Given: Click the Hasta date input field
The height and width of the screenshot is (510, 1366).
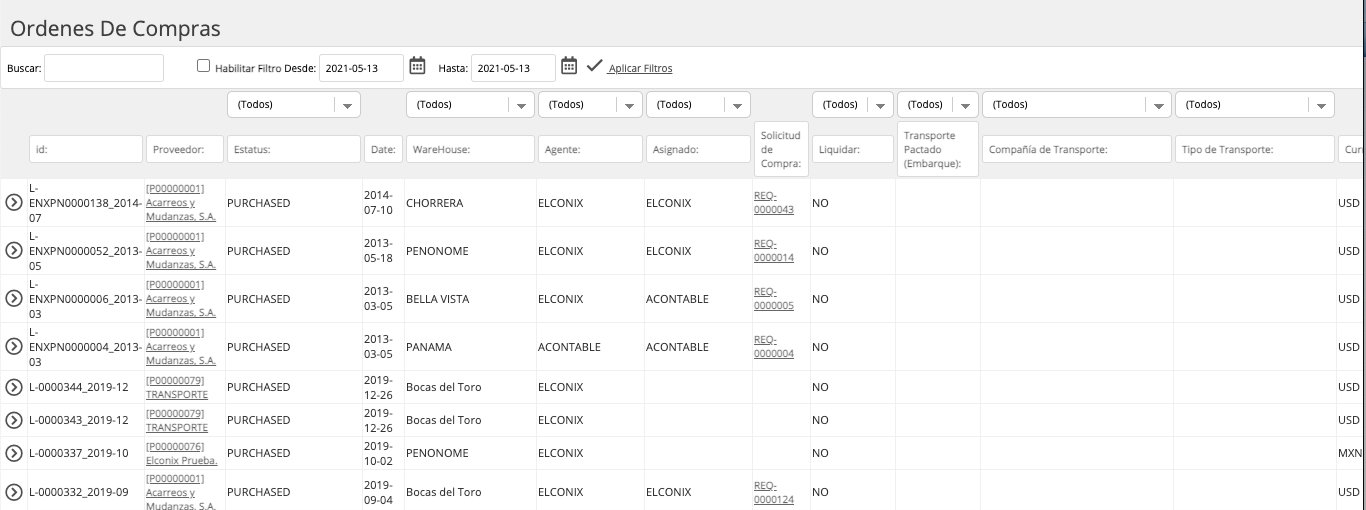Looking at the screenshot, I should [x=513, y=68].
